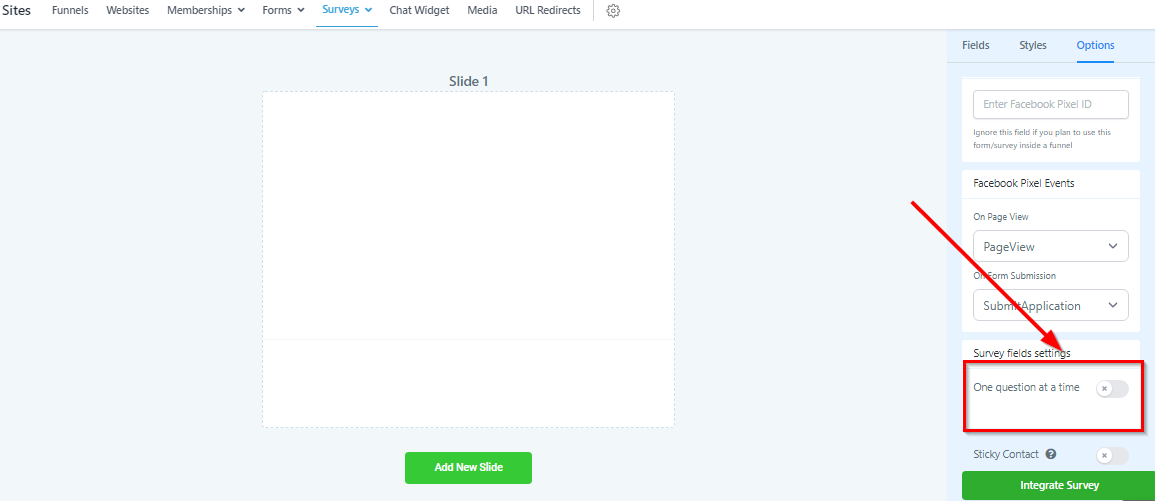The height and width of the screenshot is (501, 1155).
Task: Open URL Redirects page
Action: (x=547, y=10)
